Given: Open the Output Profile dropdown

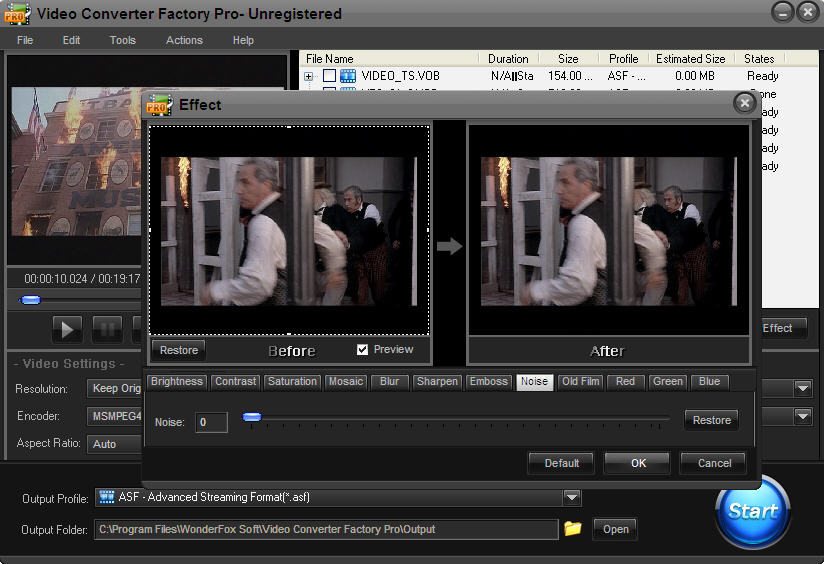Looking at the screenshot, I should pyautogui.click(x=572, y=497).
